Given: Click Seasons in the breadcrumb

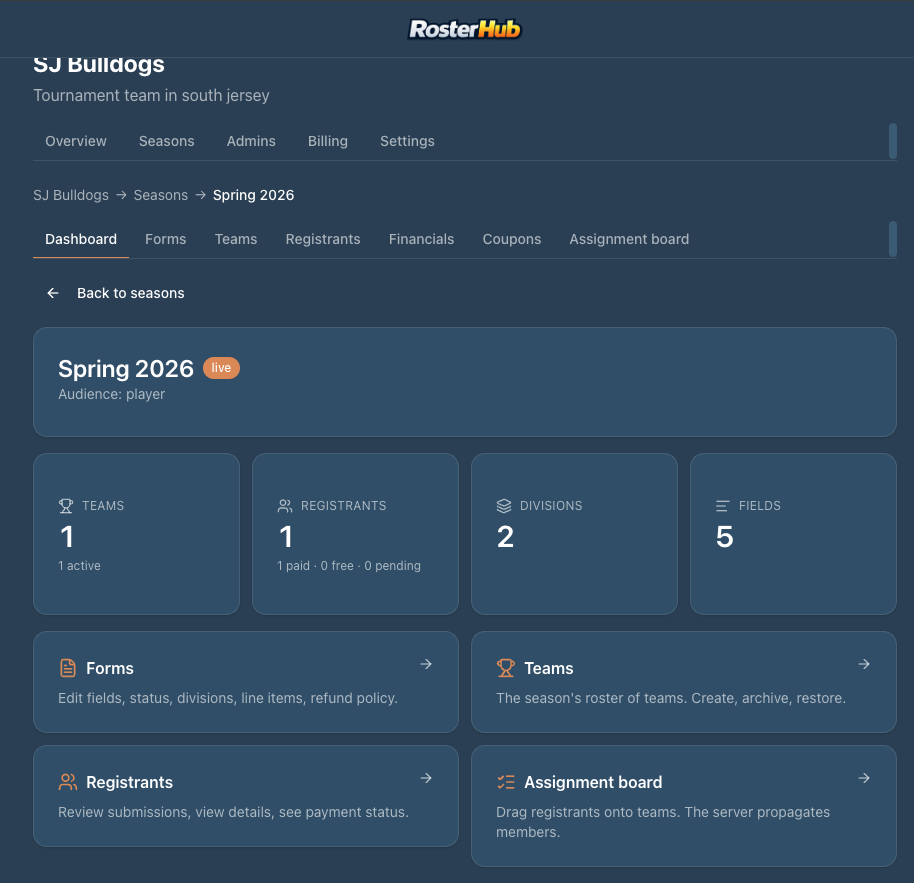Looking at the screenshot, I should 161,195.
